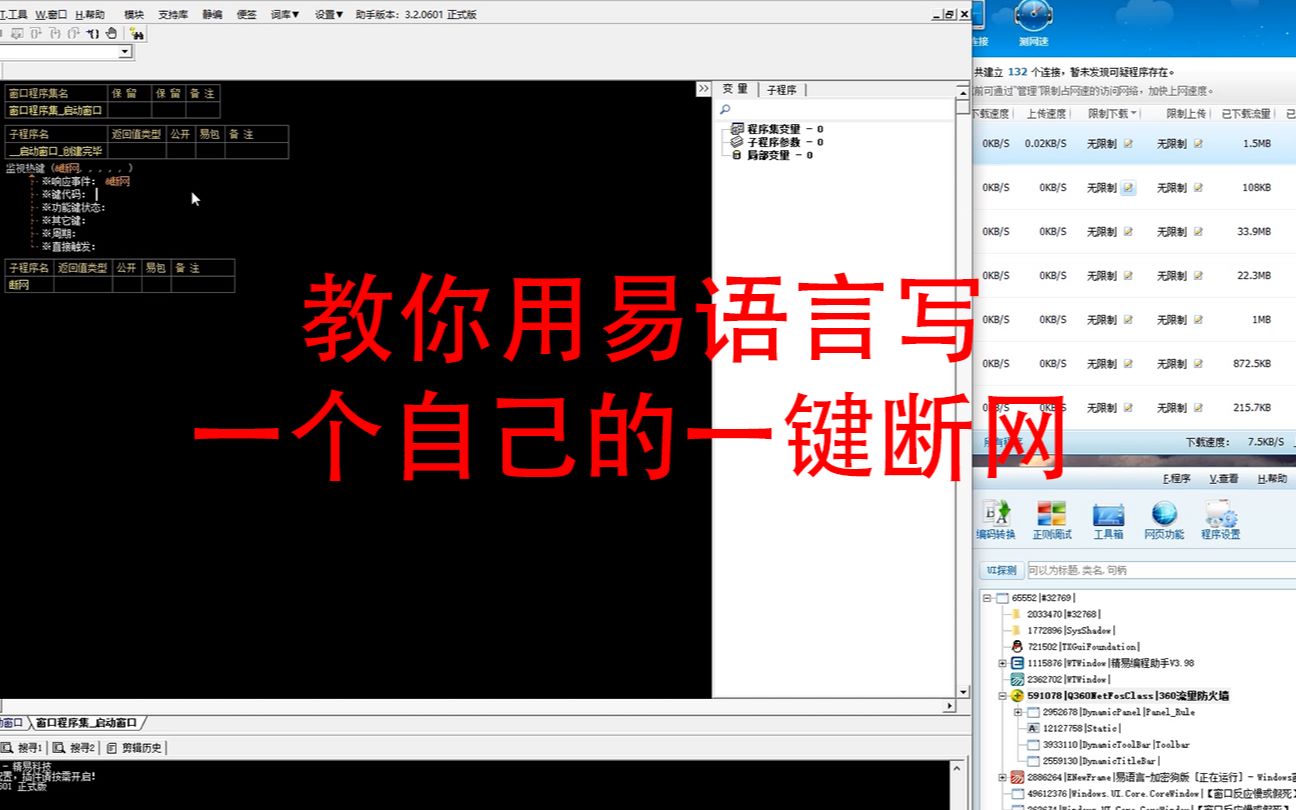The width and height of the screenshot is (1296, 810).
Task: Expand the 2886264 ENewFrame node
Action: [1003, 777]
